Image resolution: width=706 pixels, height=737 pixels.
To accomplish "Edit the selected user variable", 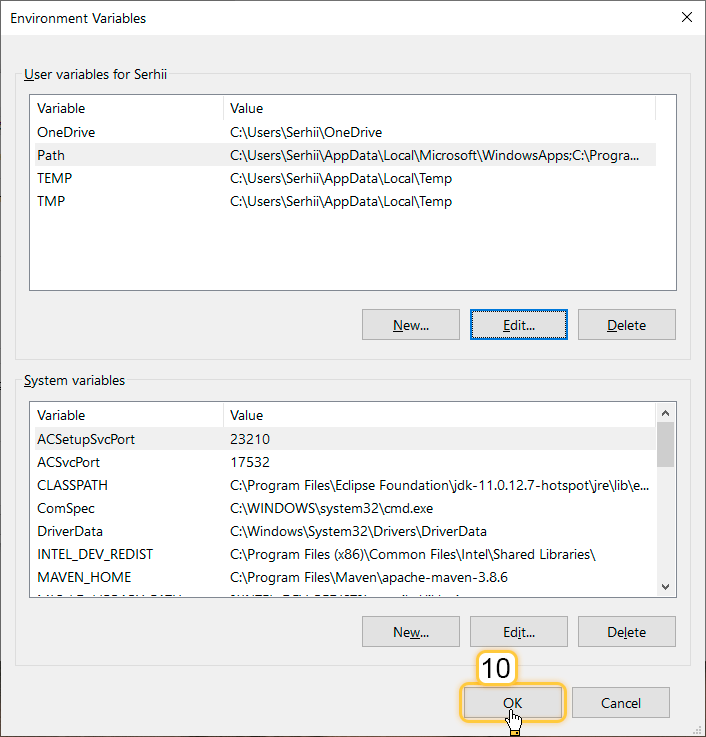I will click(518, 325).
